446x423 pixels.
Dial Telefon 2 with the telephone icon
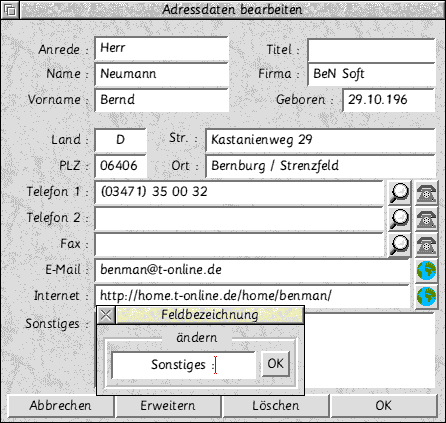pyautogui.click(x=426, y=218)
